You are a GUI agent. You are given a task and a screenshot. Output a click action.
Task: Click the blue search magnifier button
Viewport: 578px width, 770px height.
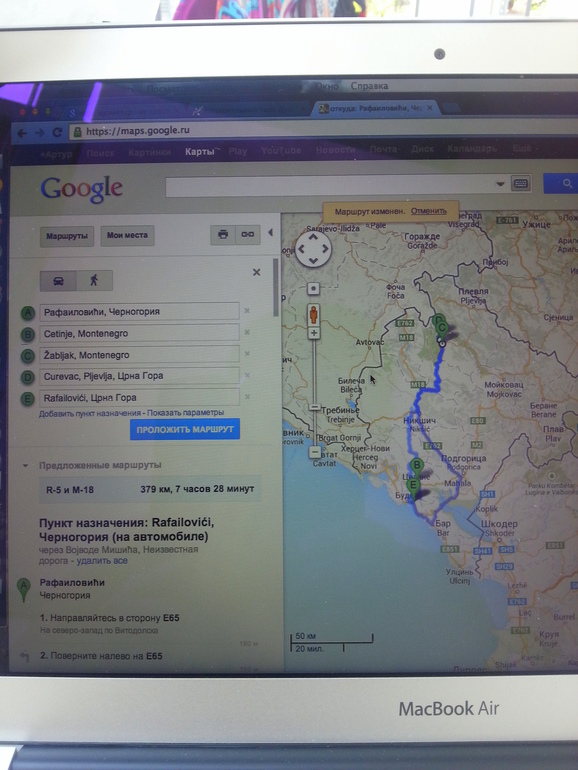[x=562, y=183]
